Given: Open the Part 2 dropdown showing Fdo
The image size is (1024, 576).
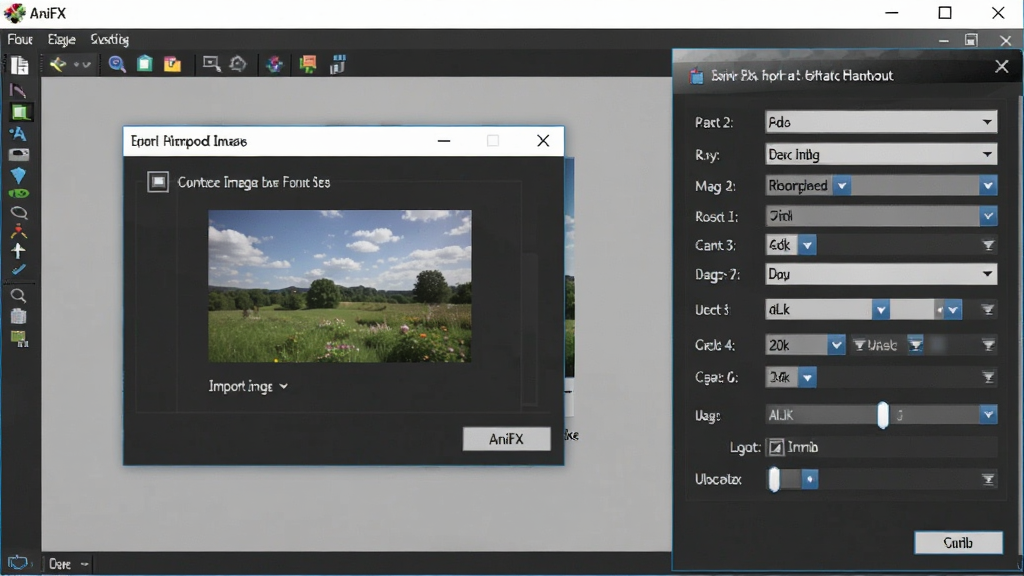Looking at the screenshot, I should [881, 122].
